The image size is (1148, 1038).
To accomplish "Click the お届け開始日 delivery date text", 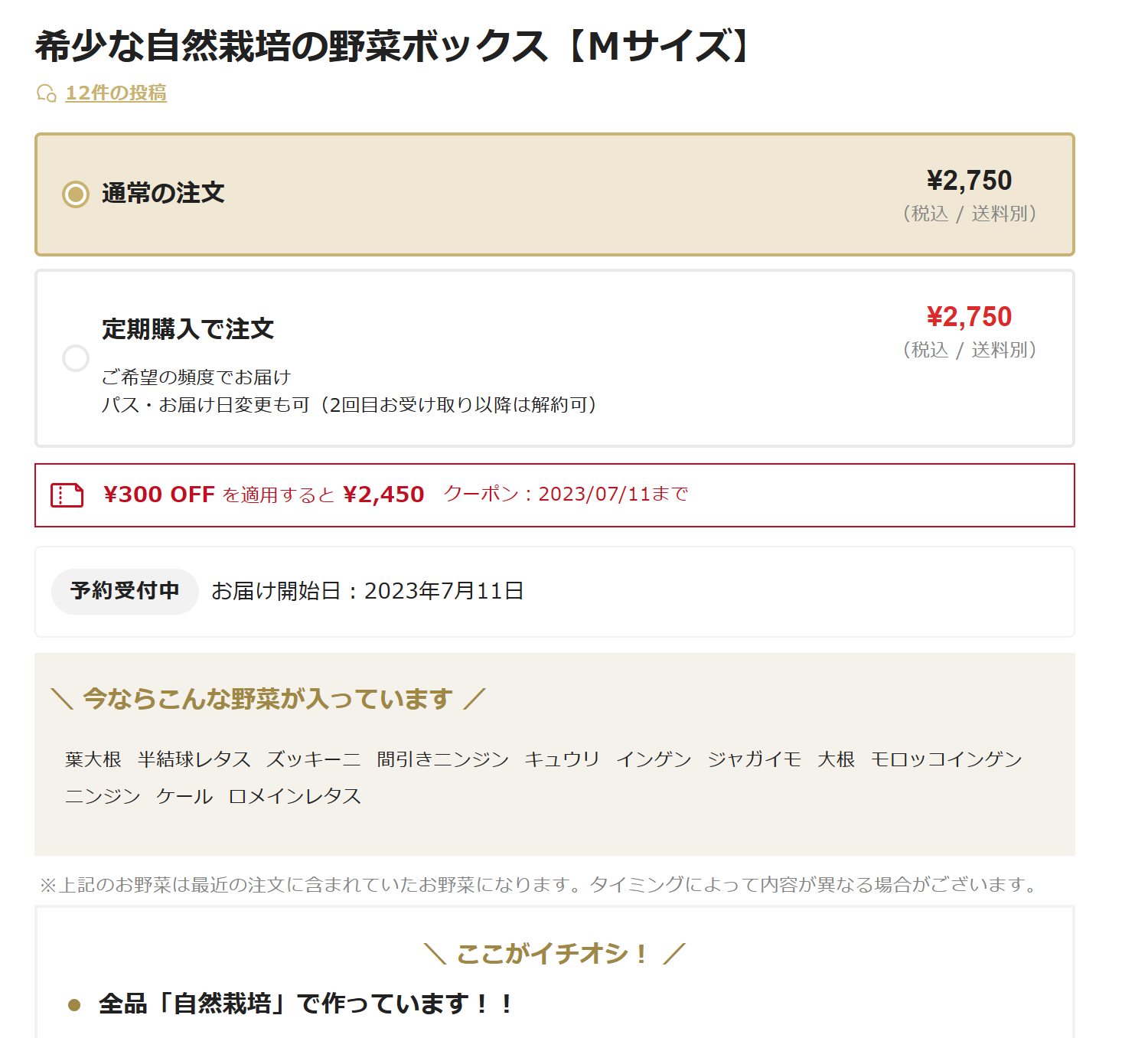I will click(x=367, y=591).
